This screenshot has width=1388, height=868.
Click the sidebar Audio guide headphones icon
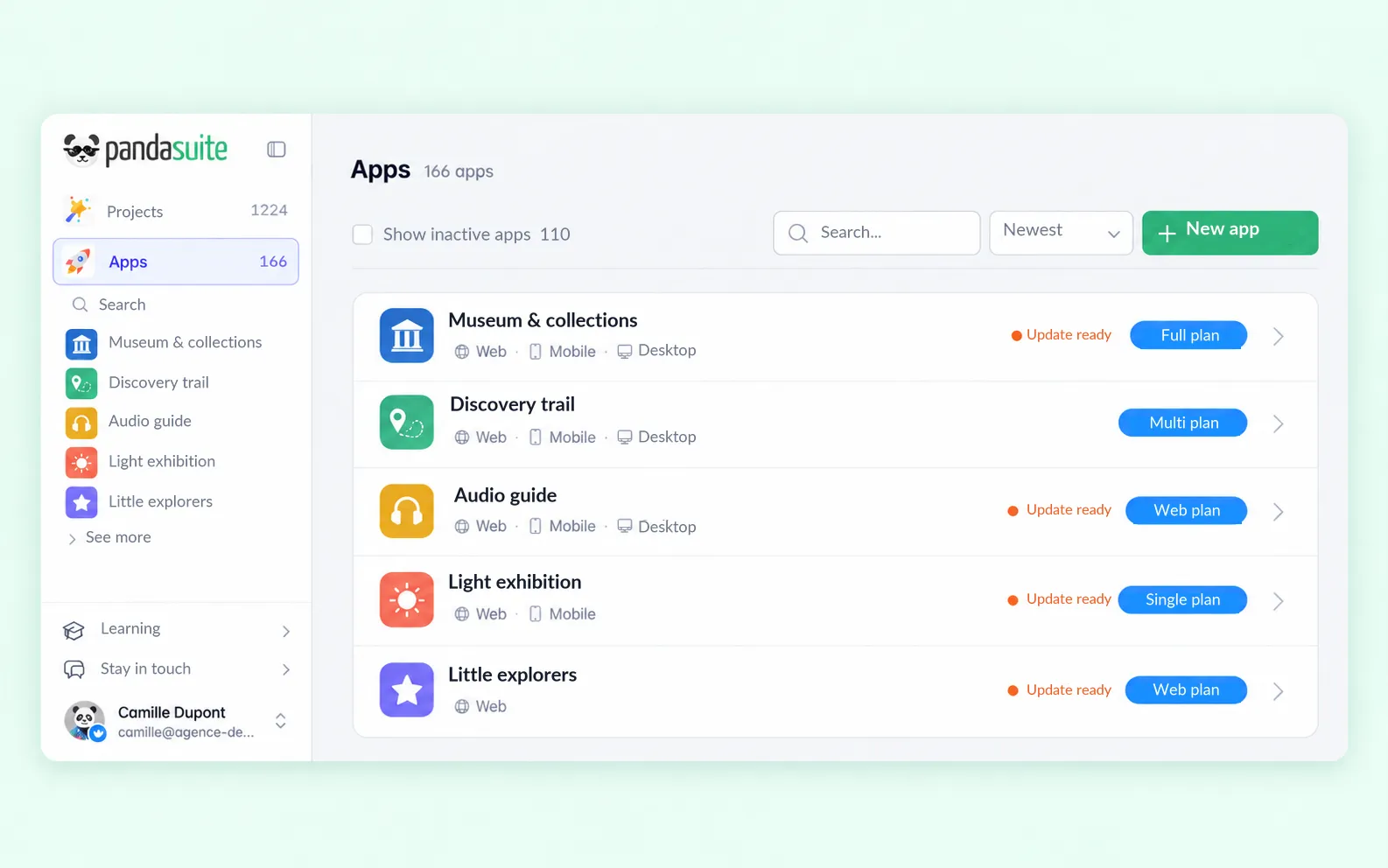[x=81, y=423]
